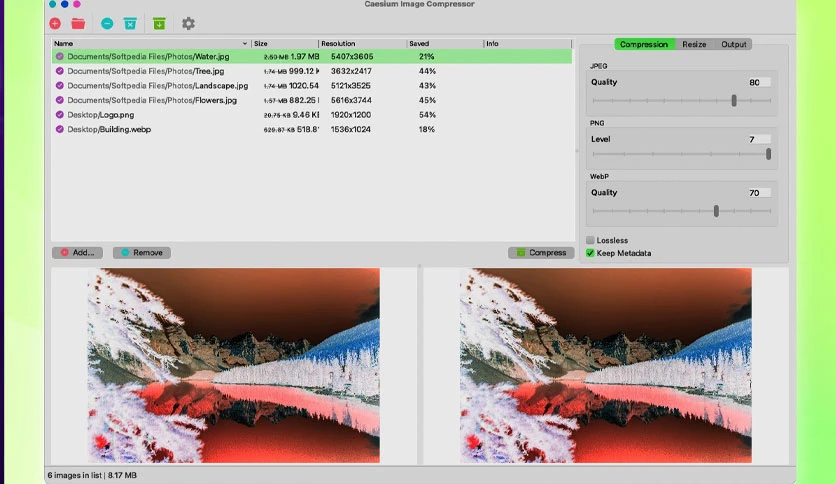The image size is (836, 484).
Task: Open settings with the gear icon
Action: [188, 23]
